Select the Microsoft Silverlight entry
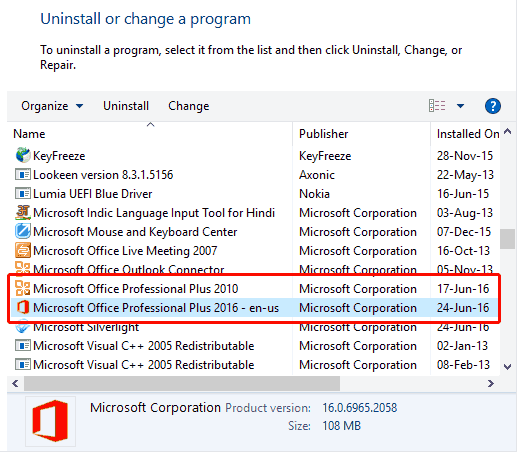This screenshot has height=452, width=517. [x=86, y=327]
